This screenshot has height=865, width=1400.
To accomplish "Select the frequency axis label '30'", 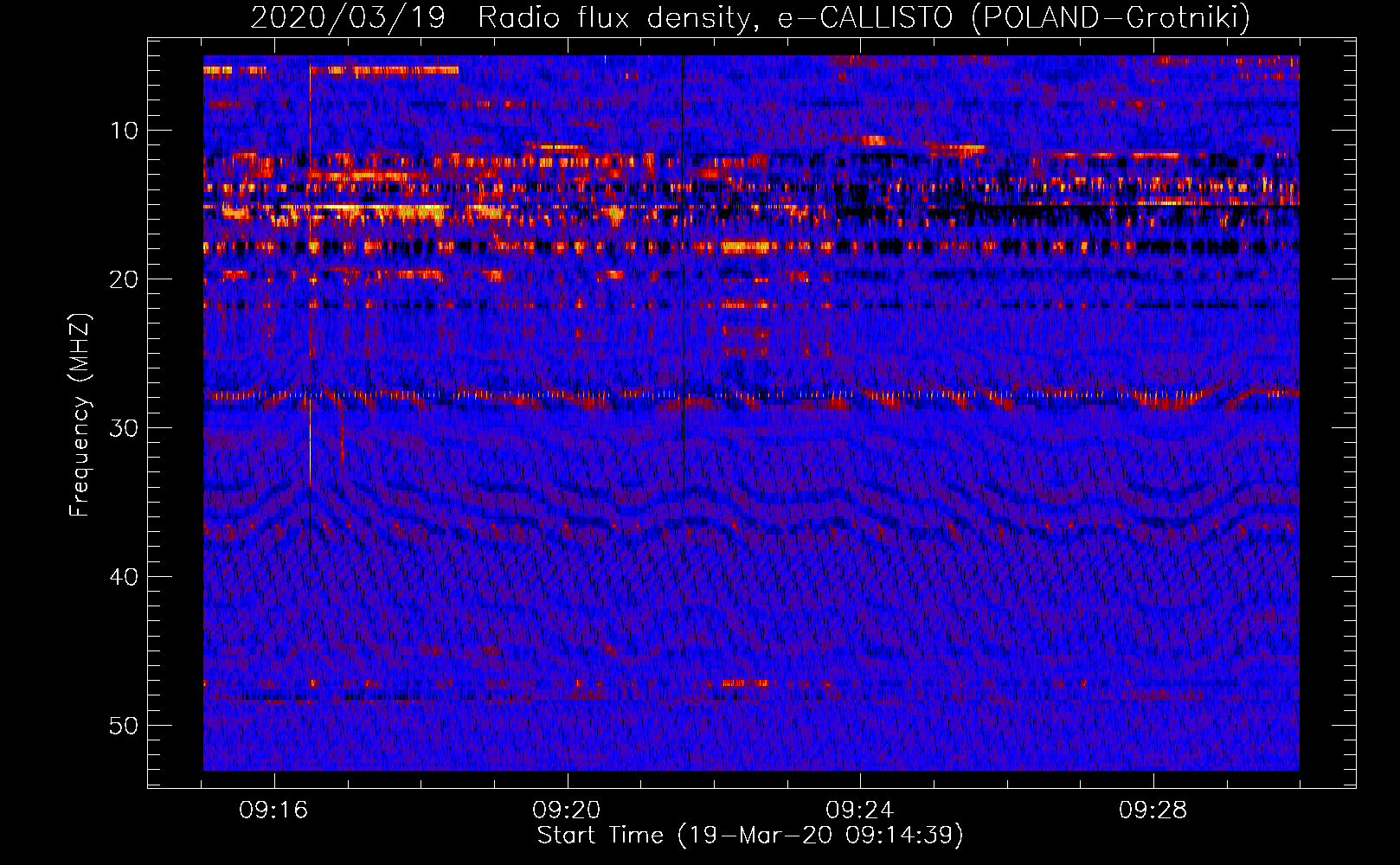I will tap(125, 428).
